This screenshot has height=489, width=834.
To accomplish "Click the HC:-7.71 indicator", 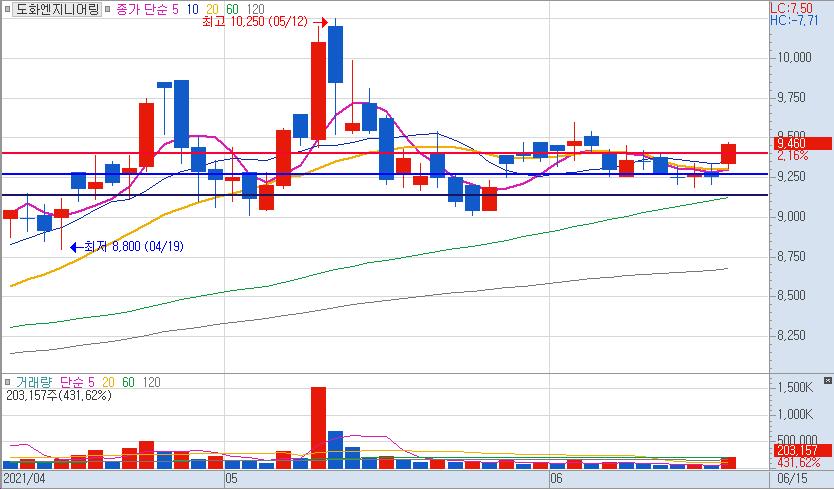I will point(794,20).
